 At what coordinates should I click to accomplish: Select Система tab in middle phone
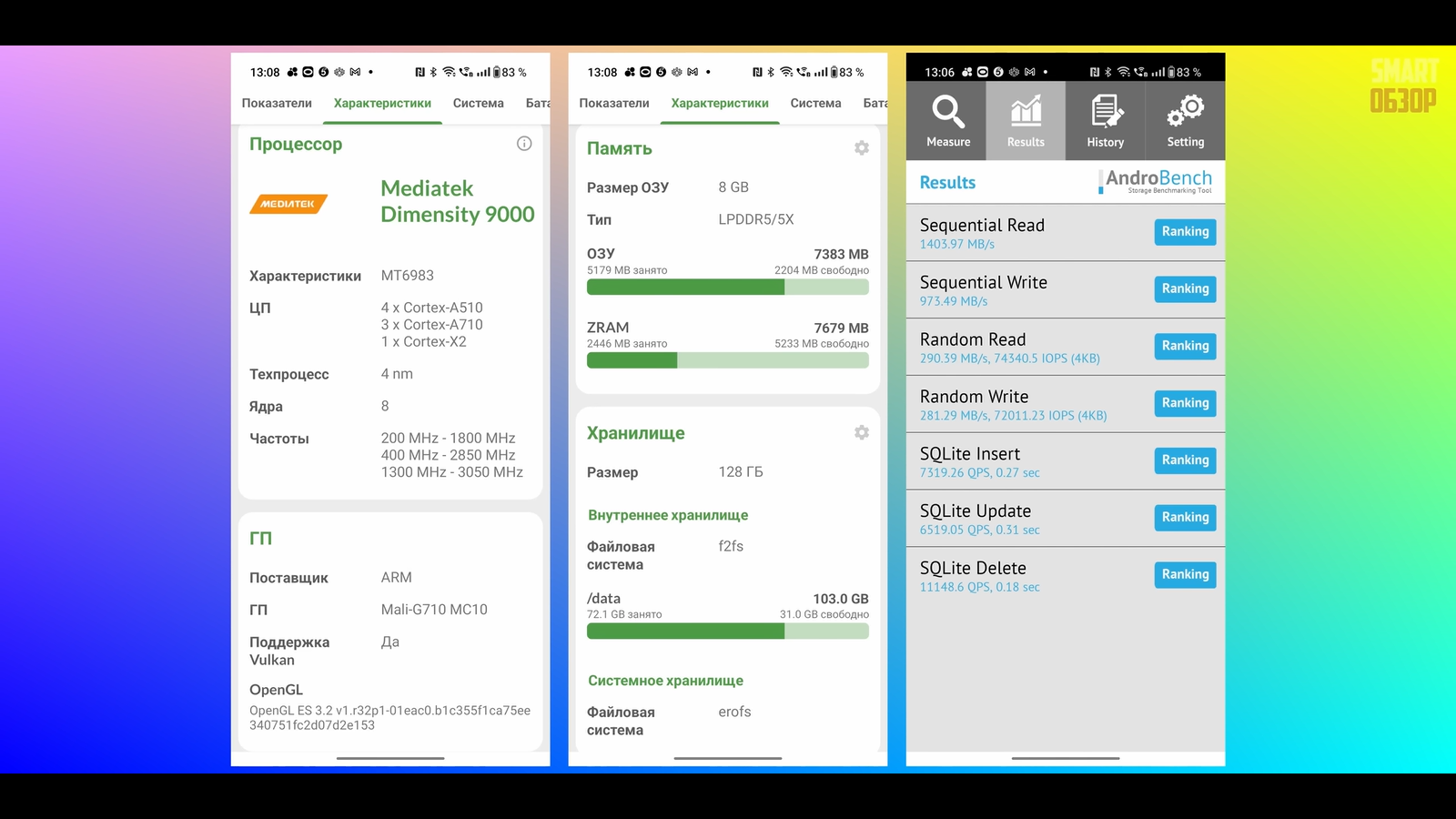815,104
